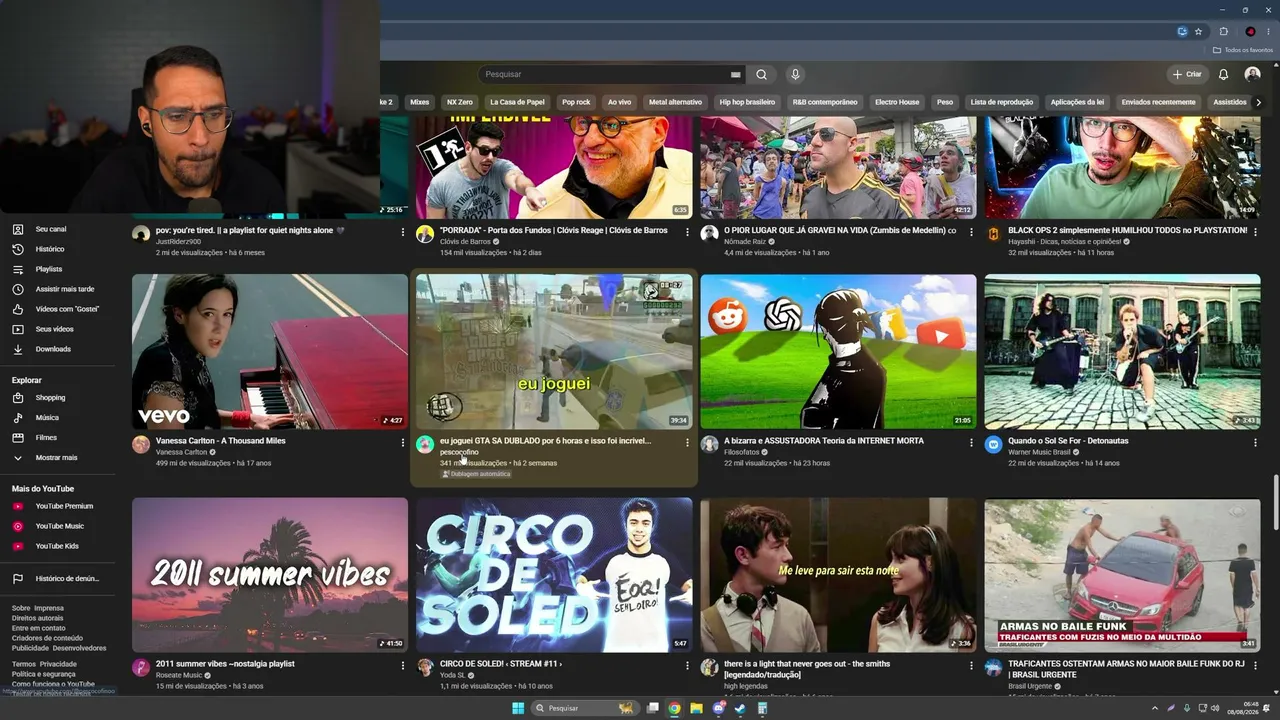
Task: Open the Windows Start menu
Action: tap(518, 708)
